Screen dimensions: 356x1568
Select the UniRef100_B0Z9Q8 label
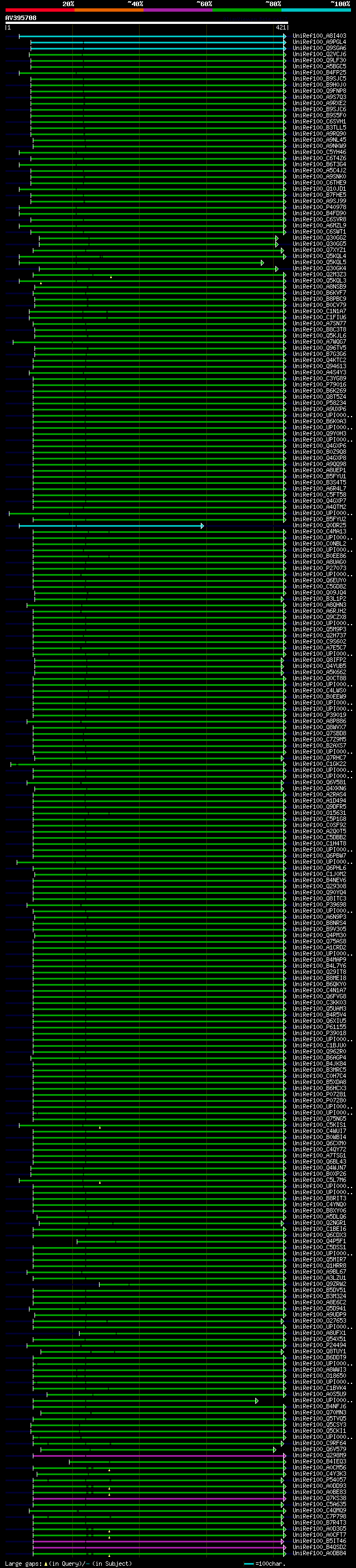point(319,452)
